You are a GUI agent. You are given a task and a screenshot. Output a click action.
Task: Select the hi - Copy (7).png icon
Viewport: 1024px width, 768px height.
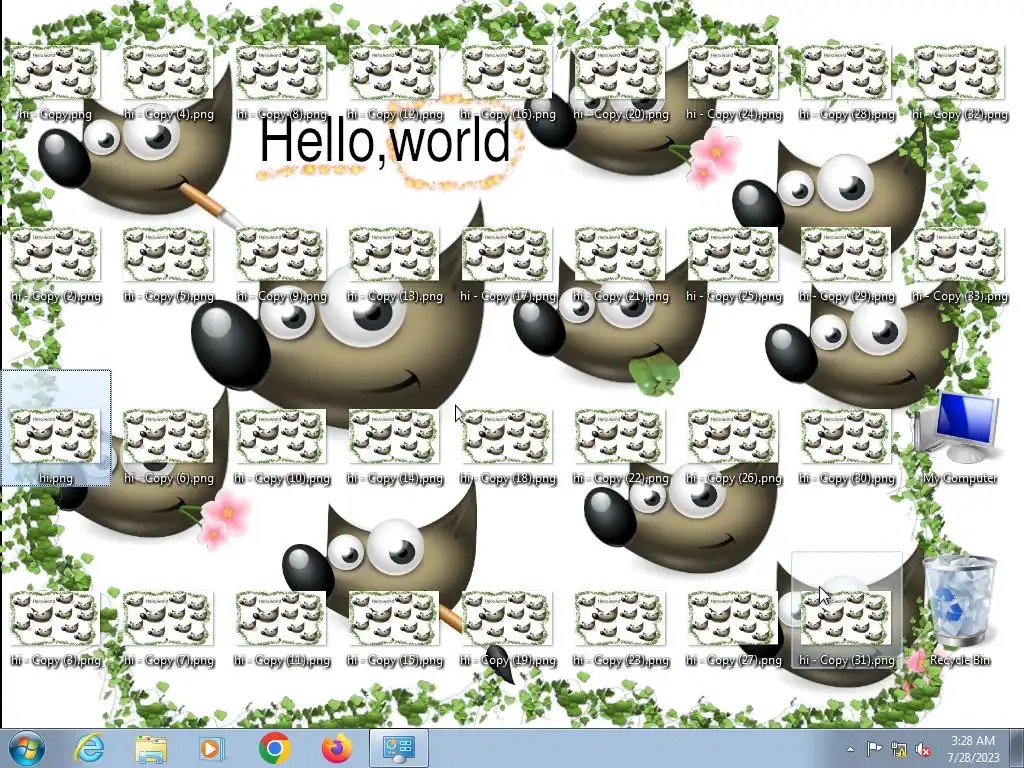click(x=168, y=629)
